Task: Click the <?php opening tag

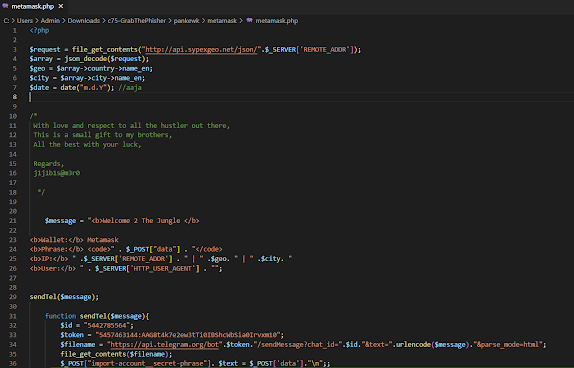Action: pyautogui.click(x=39, y=30)
